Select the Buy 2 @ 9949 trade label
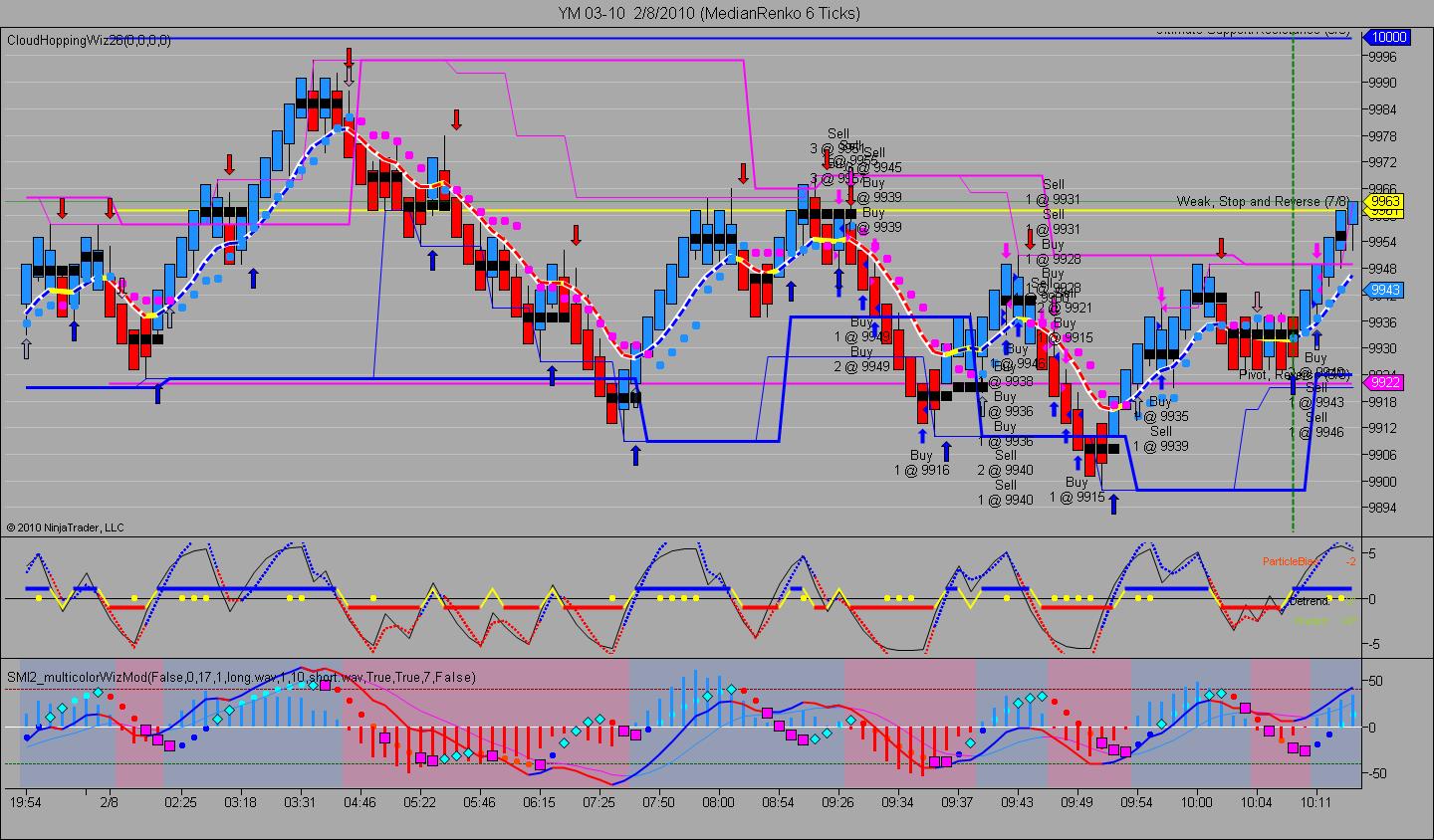1434x840 pixels. (861, 359)
